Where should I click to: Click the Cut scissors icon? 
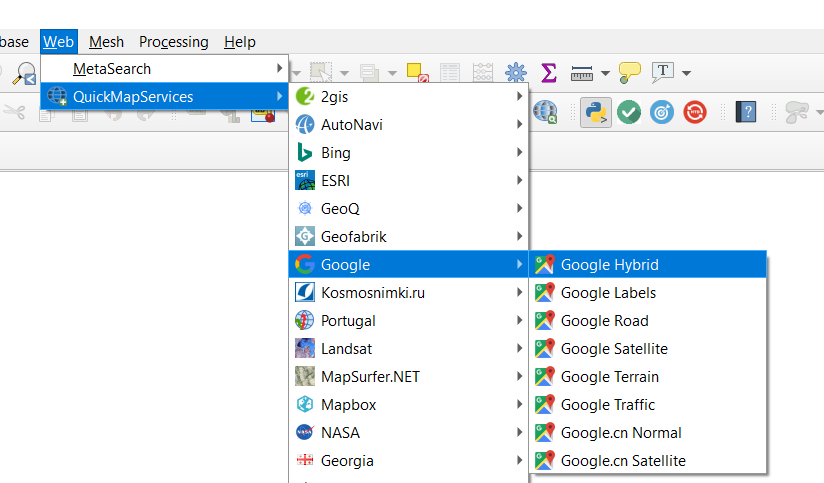[14, 111]
